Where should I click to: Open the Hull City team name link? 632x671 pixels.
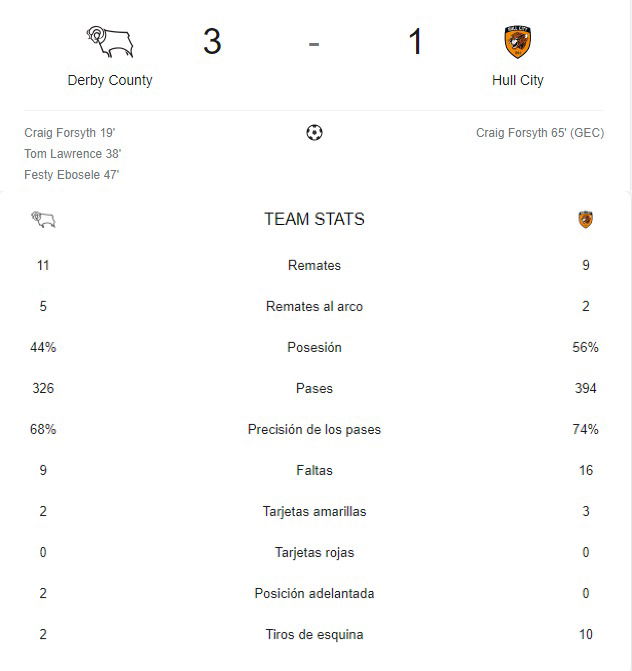pos(518,80)
